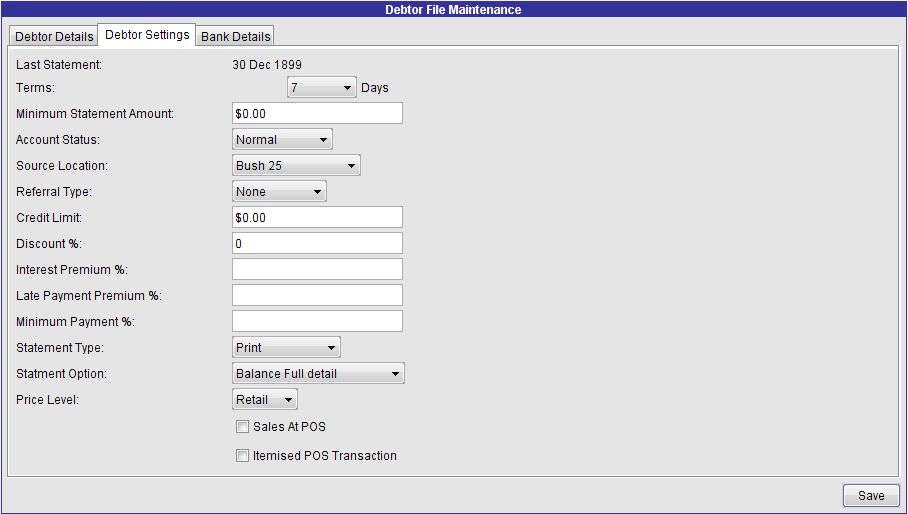Open the Statment Option dropdown
Viewport: 908px width, 514px height.
tap(318, 374)
